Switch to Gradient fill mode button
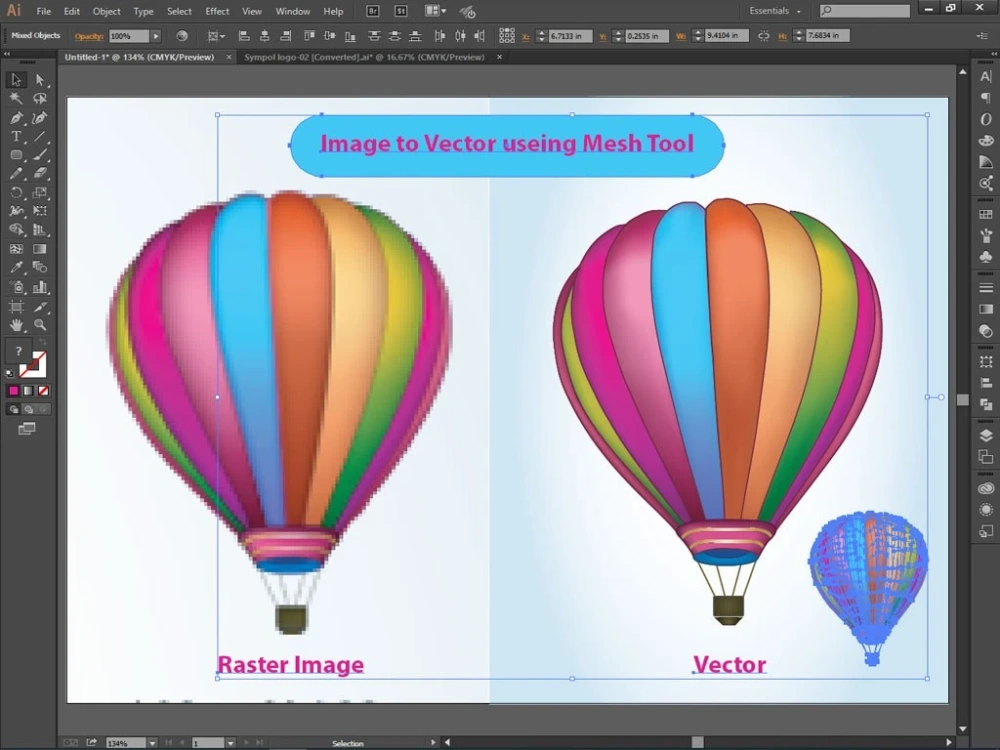The width and height of the screenshot is (1000, 750). (x=28, y=391)
